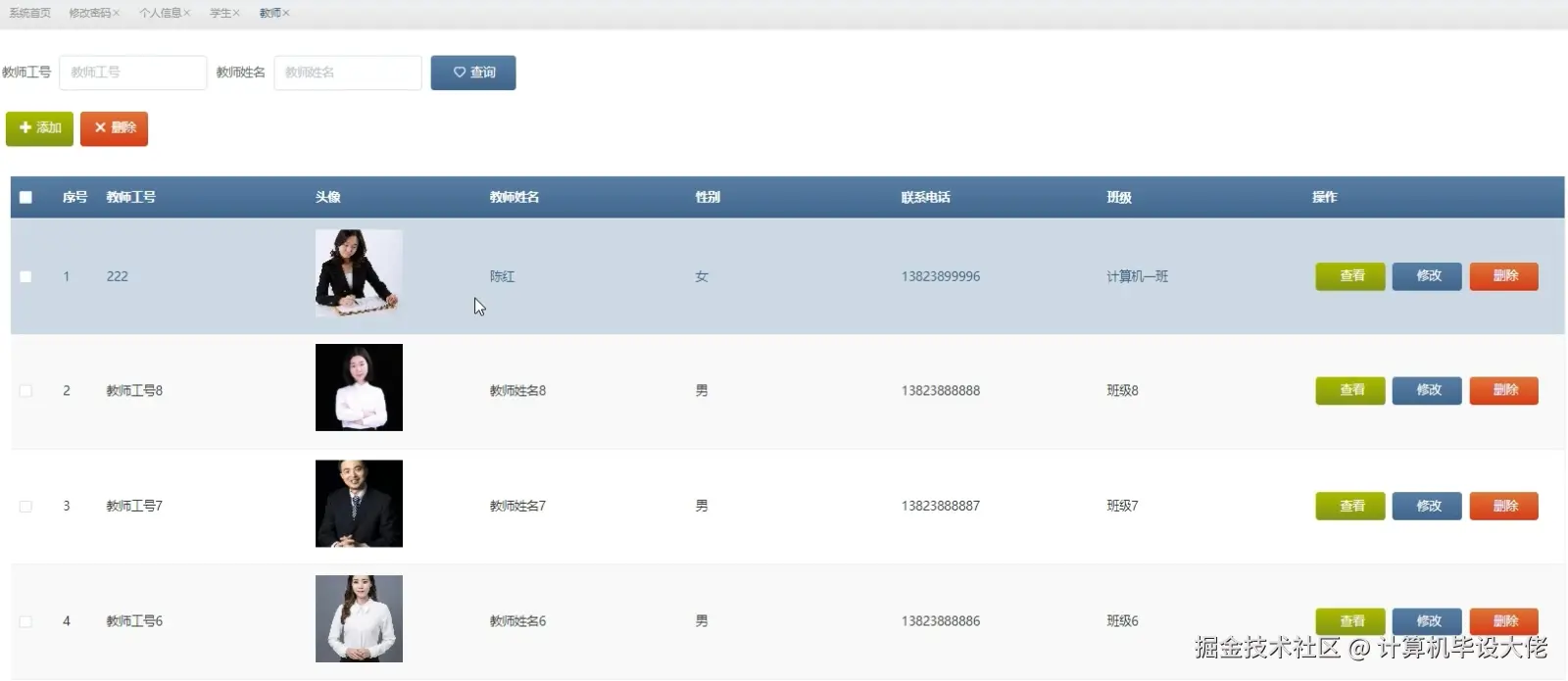View details of 教师姓名6 with 查看
The width and height of the screenshot is (1568, 681).
(1350, 621)
